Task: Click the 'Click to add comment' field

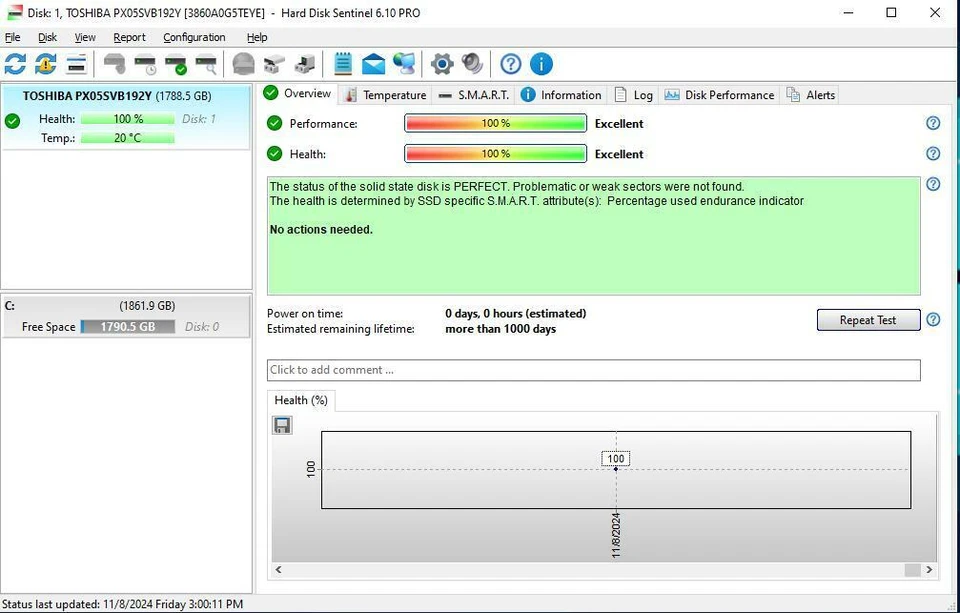Action: pyautogui.click(x=594, y=370)
